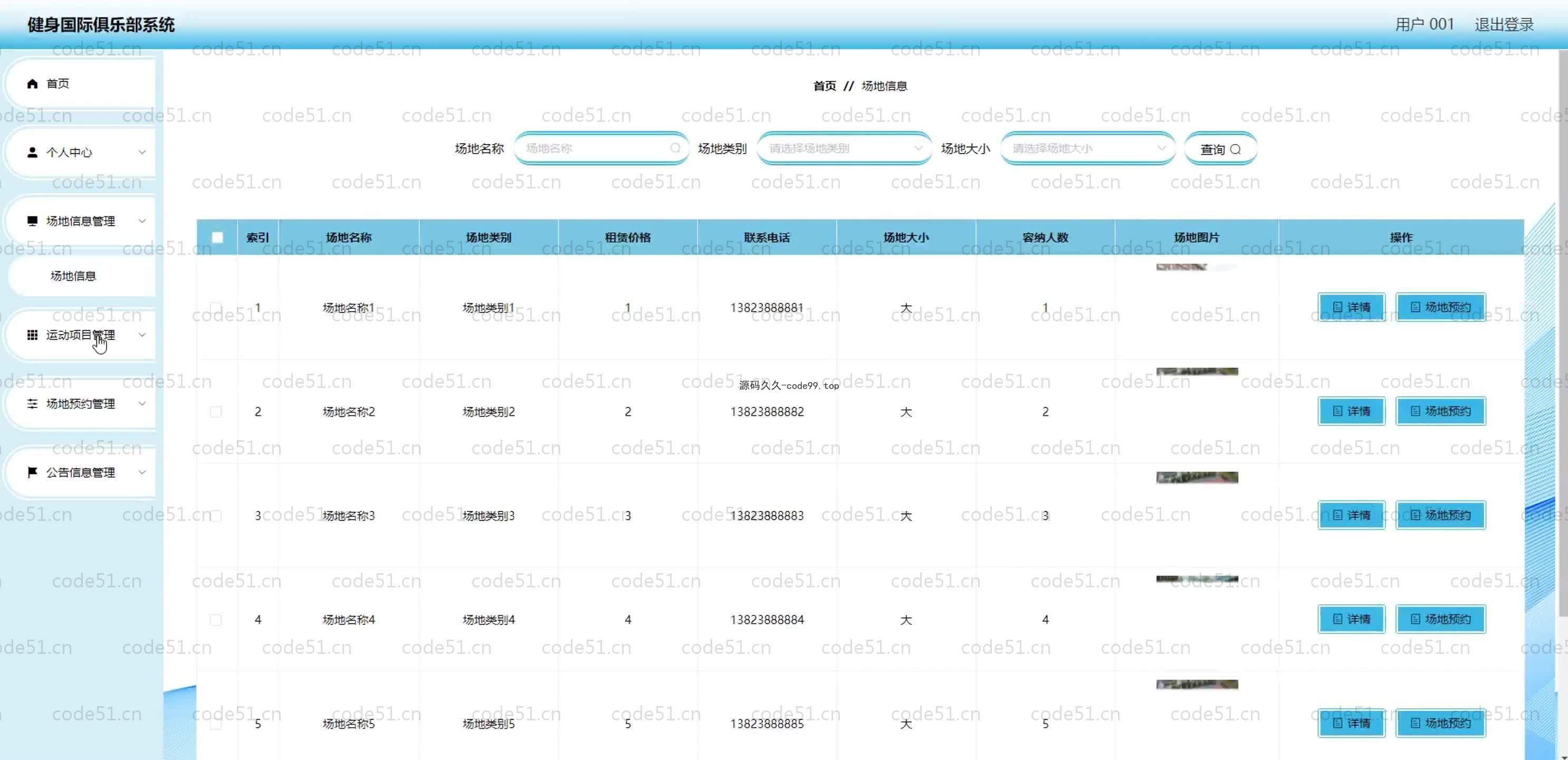Check the checkbox for row 4 场地名称4
1568x760 pixels.
[215, 619]
